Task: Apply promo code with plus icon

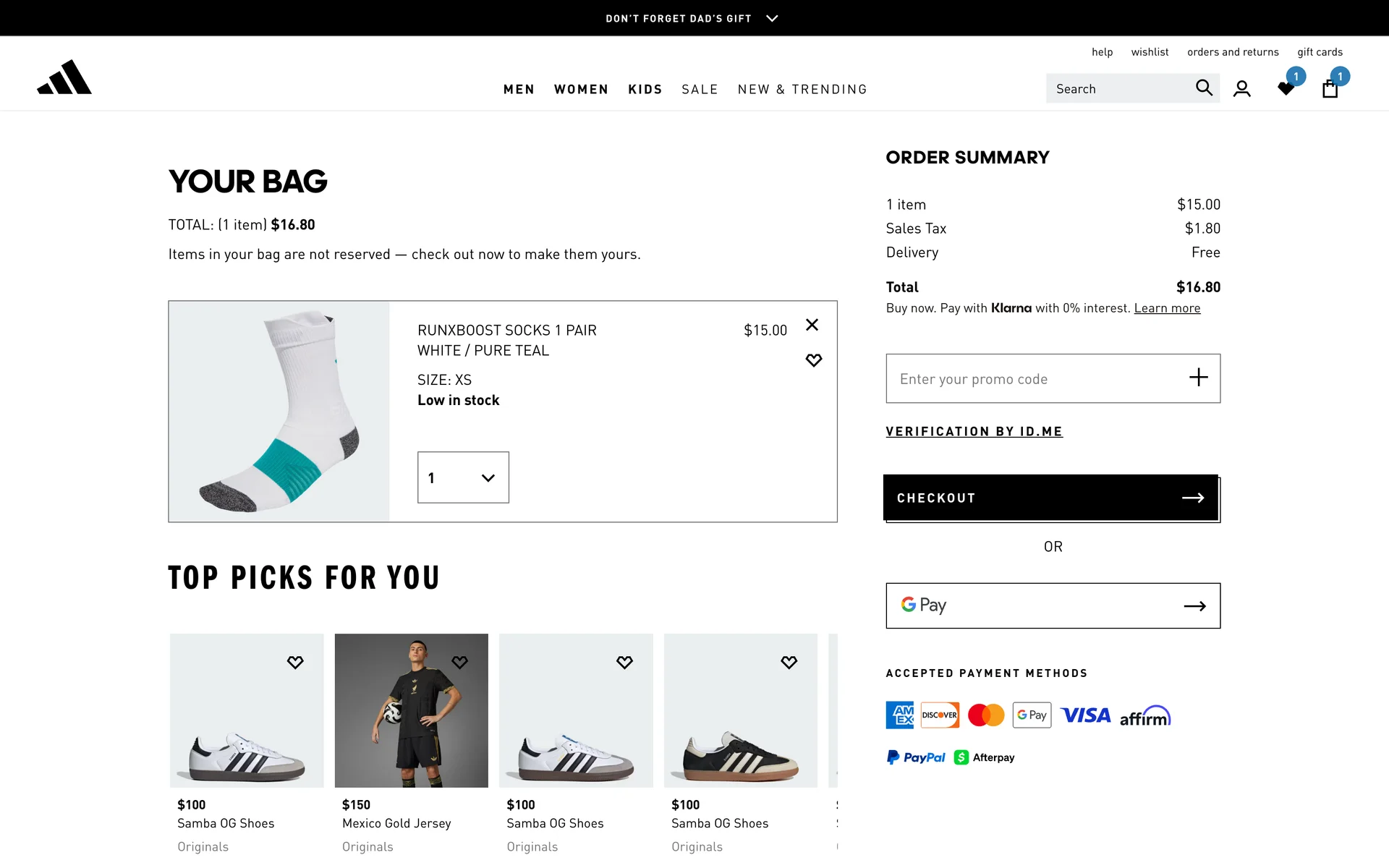Action: click(1198, 378)
